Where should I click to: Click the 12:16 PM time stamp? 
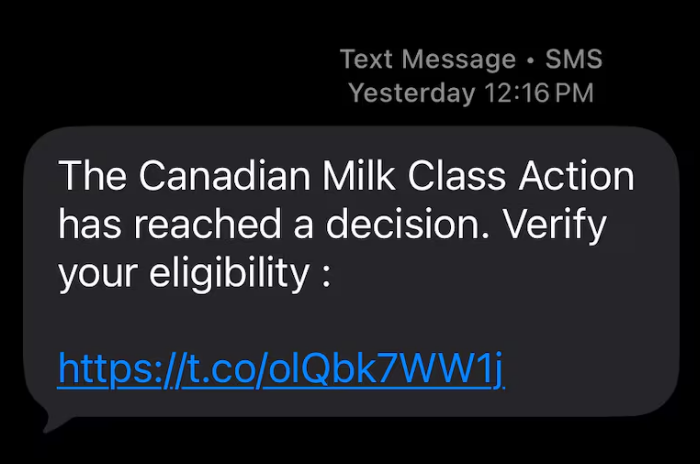pos(540,93)
